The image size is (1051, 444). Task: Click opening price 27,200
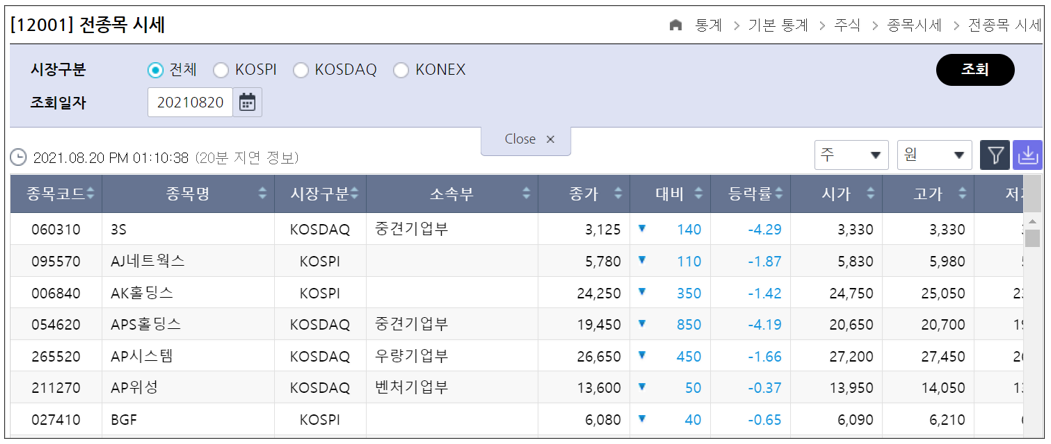[x=851, y=357]
